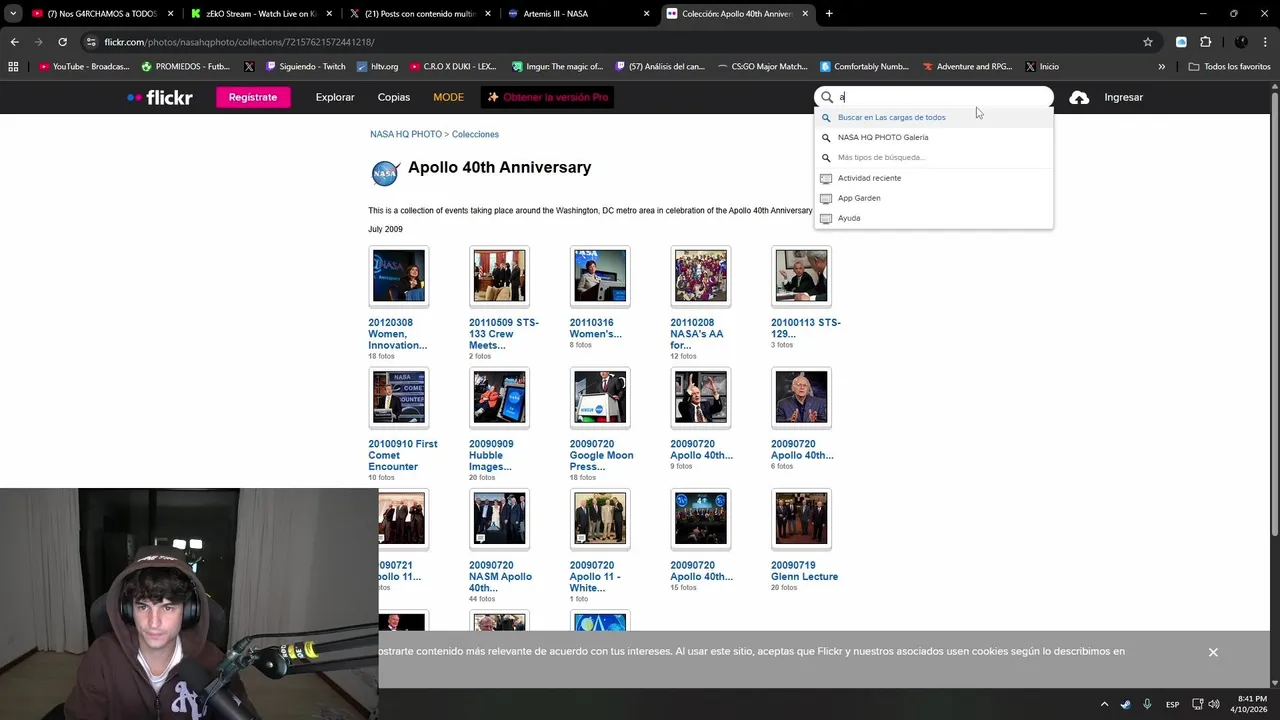
Task: Click the Flickr logo
Action: (160, 97)
